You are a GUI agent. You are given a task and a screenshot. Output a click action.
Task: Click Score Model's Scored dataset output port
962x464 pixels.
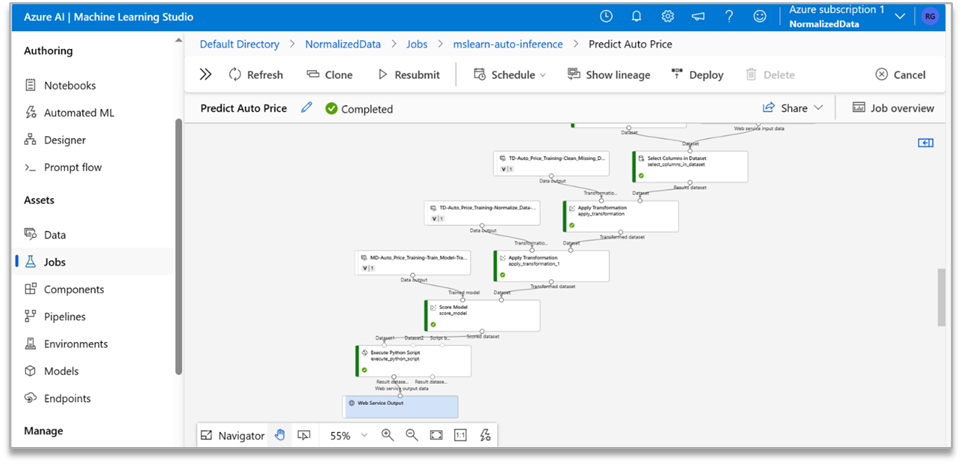pyautogui.click(x=482, y=331)
